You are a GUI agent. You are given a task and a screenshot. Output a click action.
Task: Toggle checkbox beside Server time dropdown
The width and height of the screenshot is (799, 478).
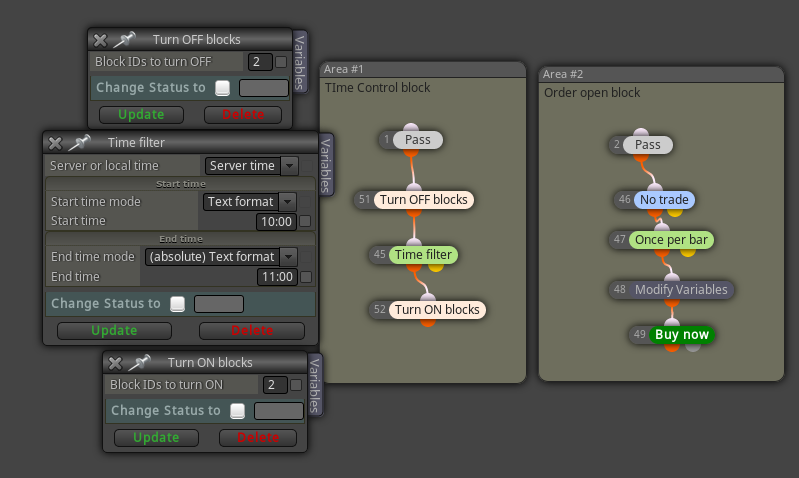pos(307,166)
